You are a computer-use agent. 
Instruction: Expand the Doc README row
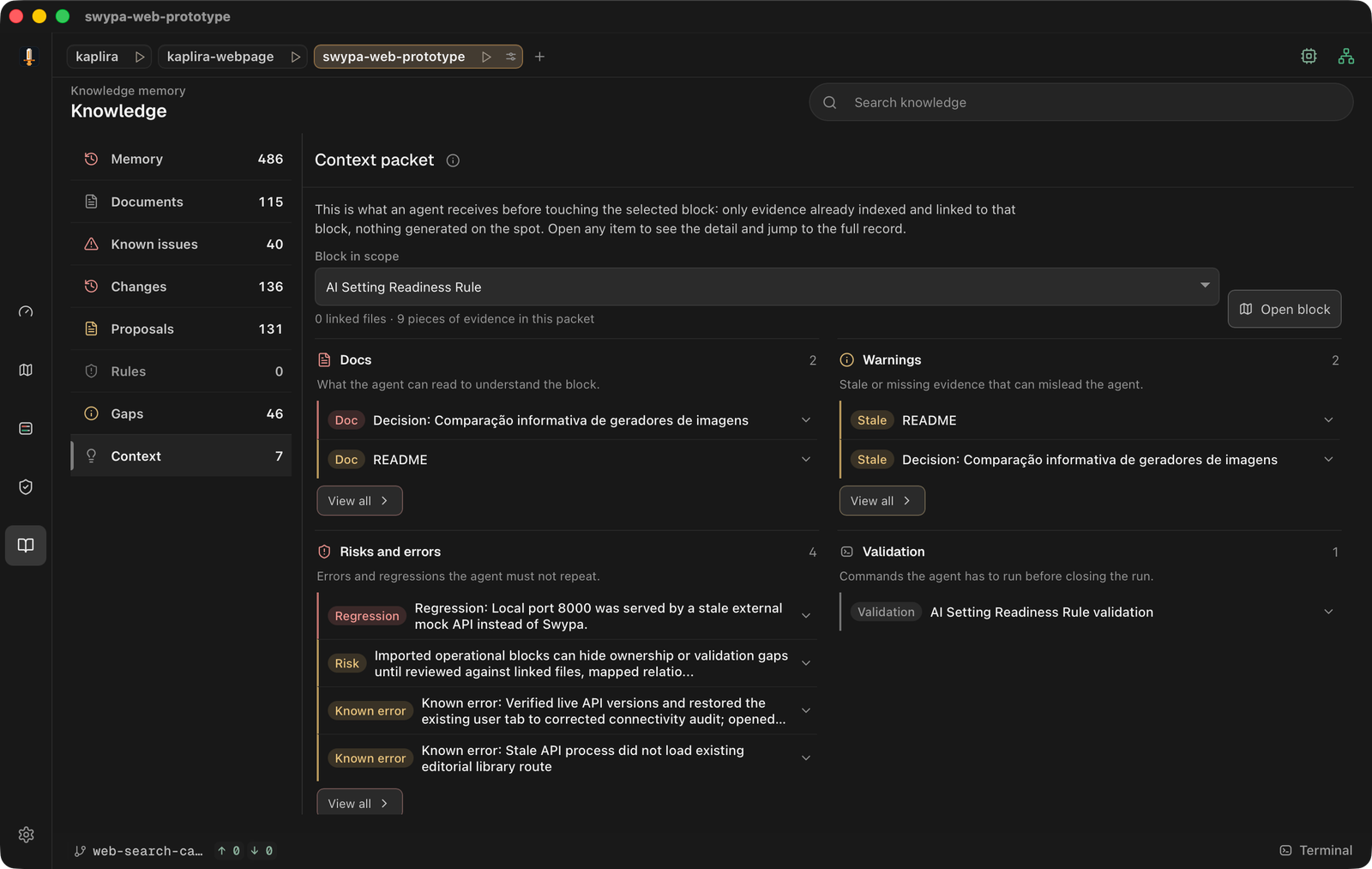pyautogui.click(x=565, y=460)
